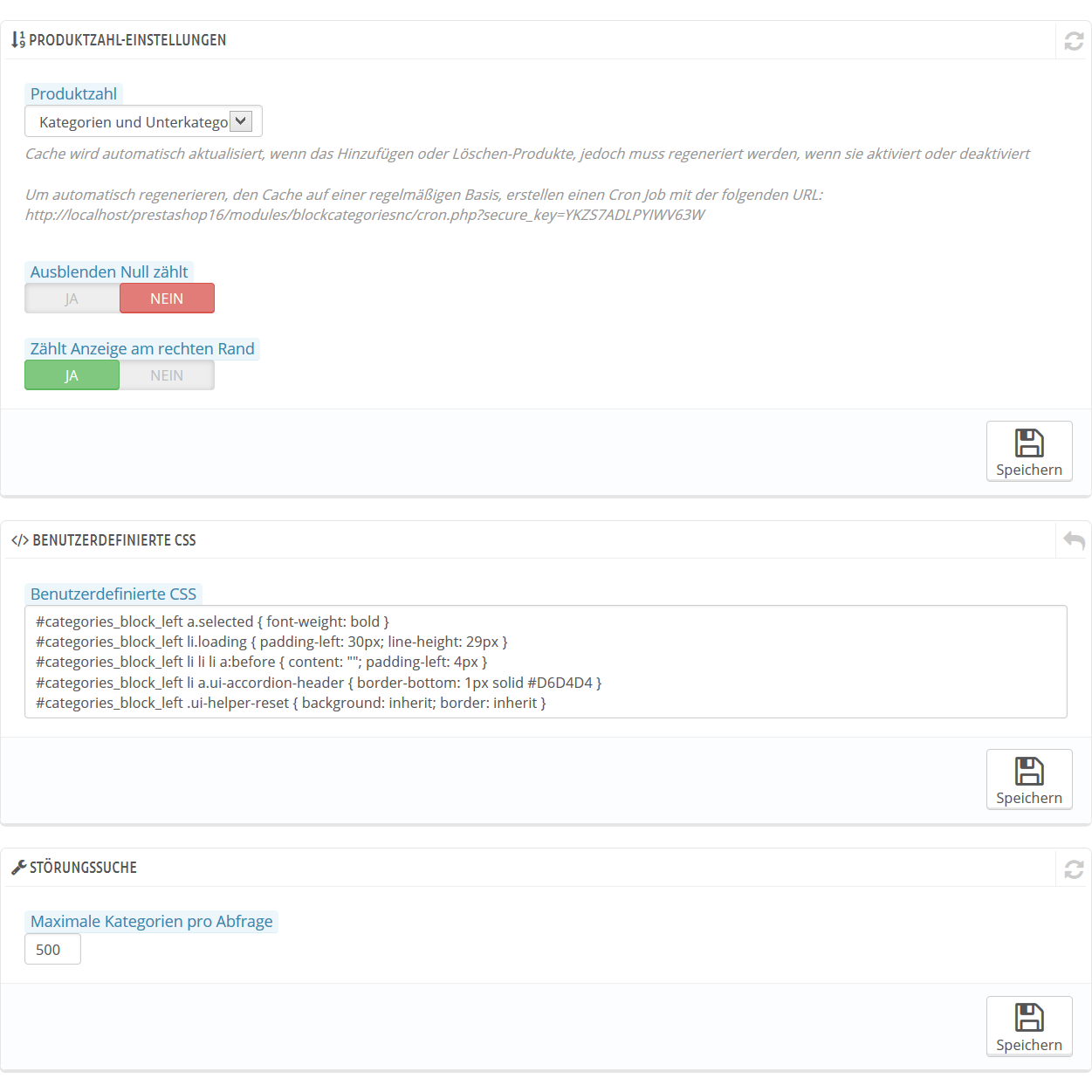The height and width of the screenshot is (1092, 1092).
Task: Click the Produktzahl dropdown arrow
Action: 241,121
